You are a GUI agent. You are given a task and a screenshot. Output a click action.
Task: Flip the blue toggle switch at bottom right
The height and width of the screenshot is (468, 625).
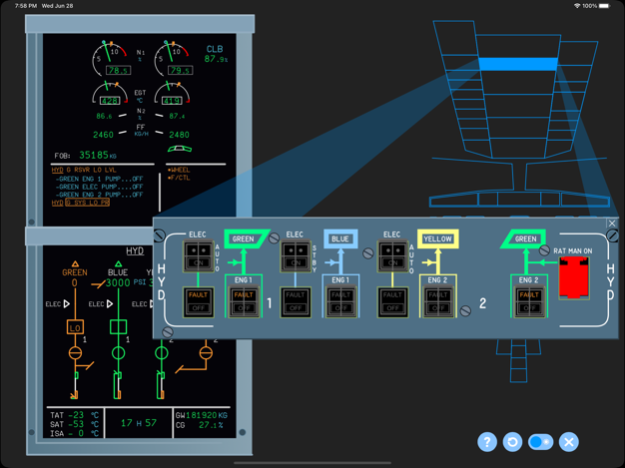pyautogui.click(x=541, y=442)
